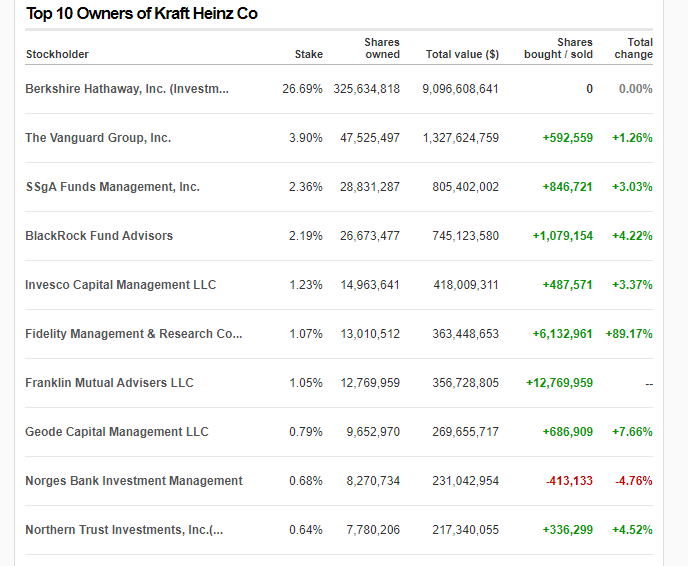Image resolution: width=688 pixels, height=566 pixels.
Task: Click the 1.05% stake cell
Action: [x=306, y=383]
